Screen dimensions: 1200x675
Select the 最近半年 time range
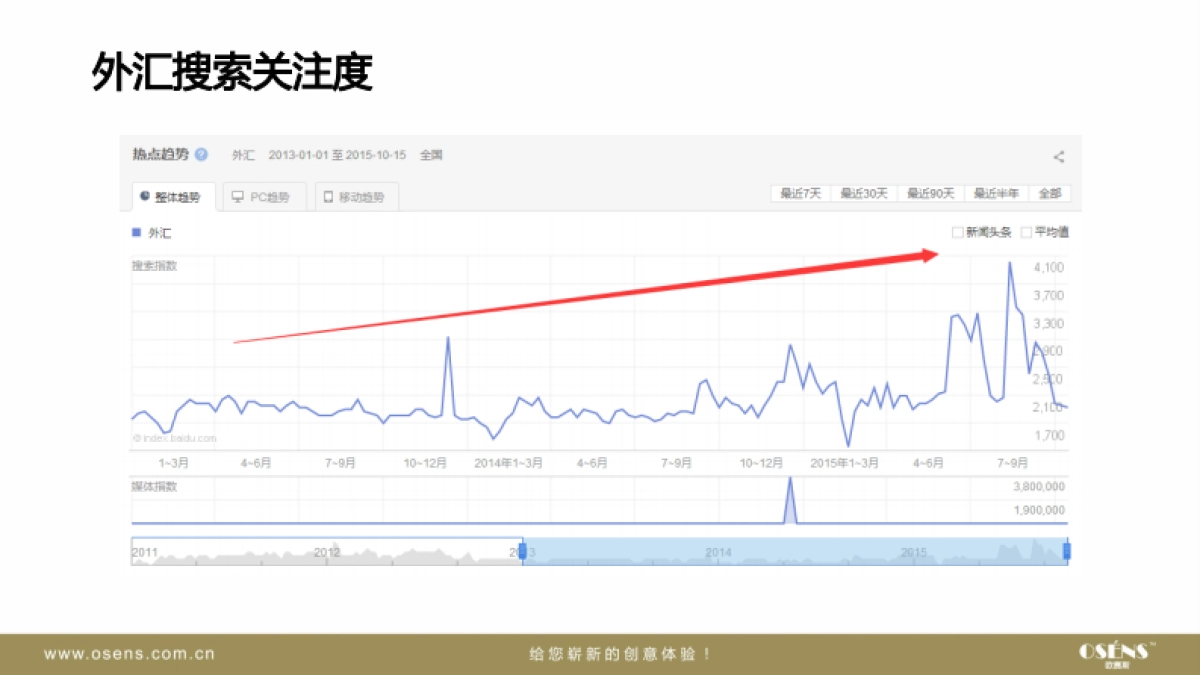point(996,192)
